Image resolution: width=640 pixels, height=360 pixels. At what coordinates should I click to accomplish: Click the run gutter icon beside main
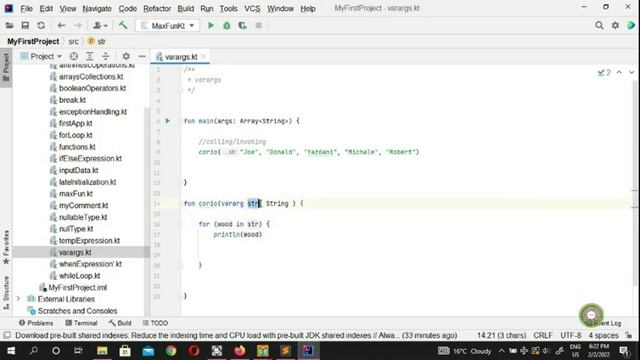167,121
